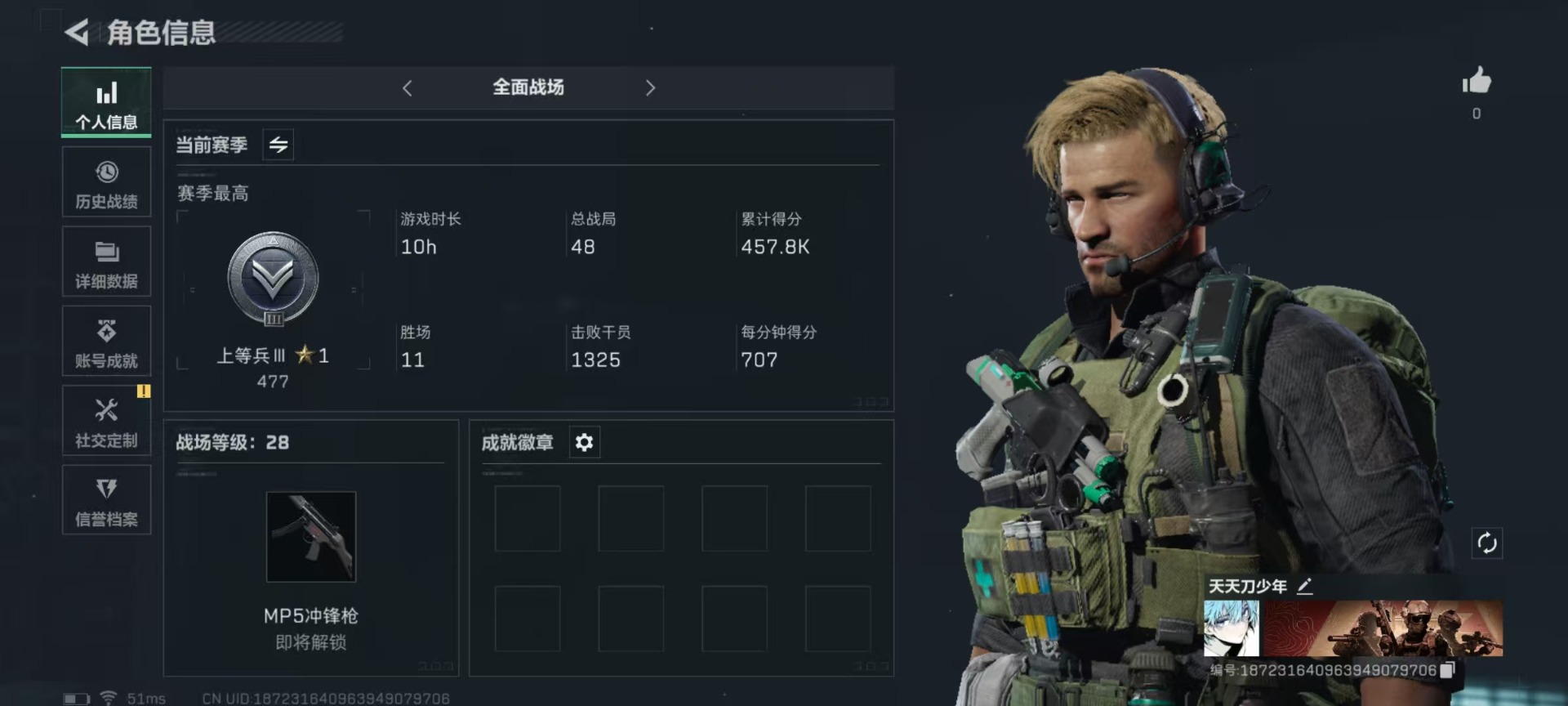Toggle season view with the 当前赛季 swap icon
The image size is (1568, 706).
tap(278, 145)
